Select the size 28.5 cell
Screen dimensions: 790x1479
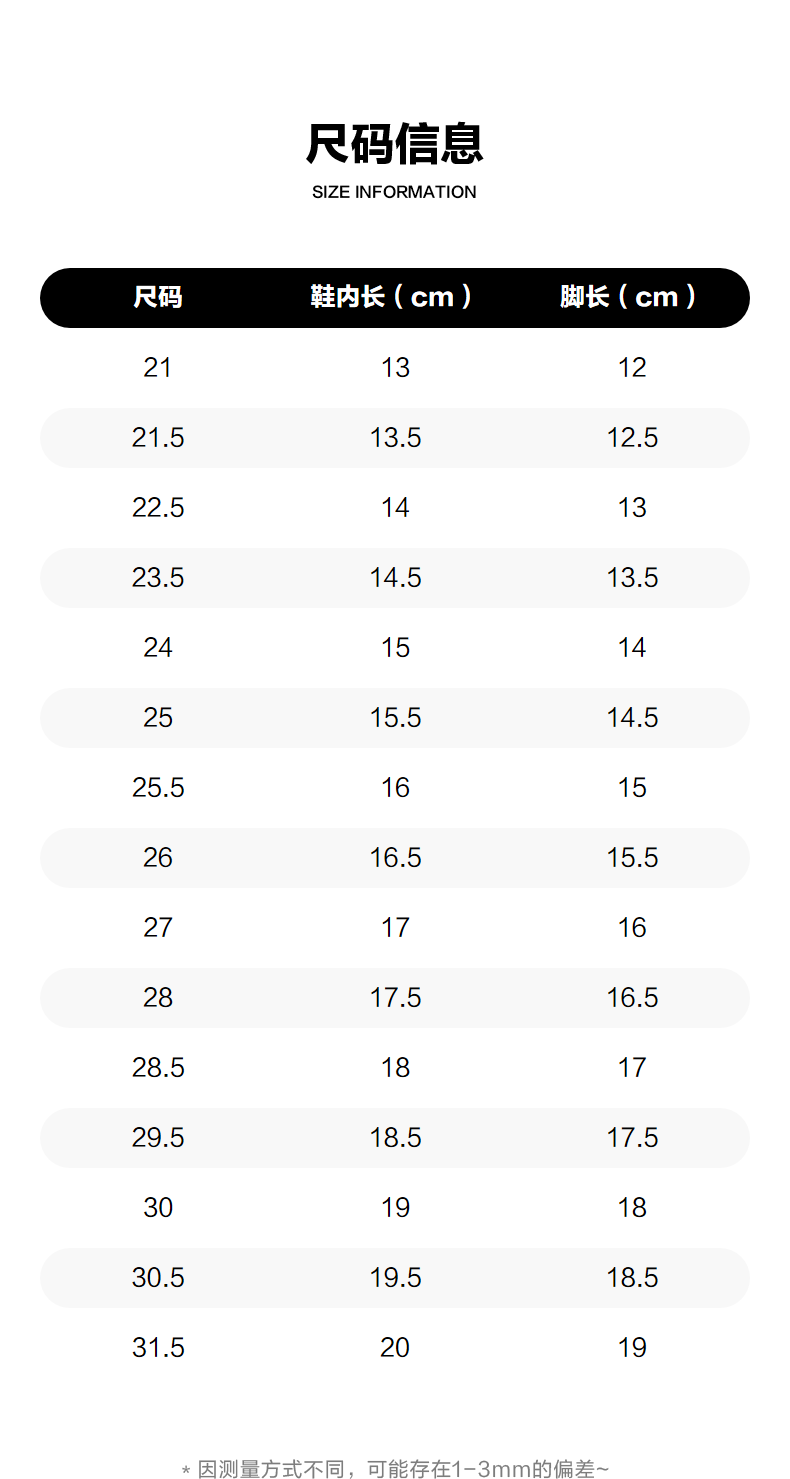coord(158,1068)
